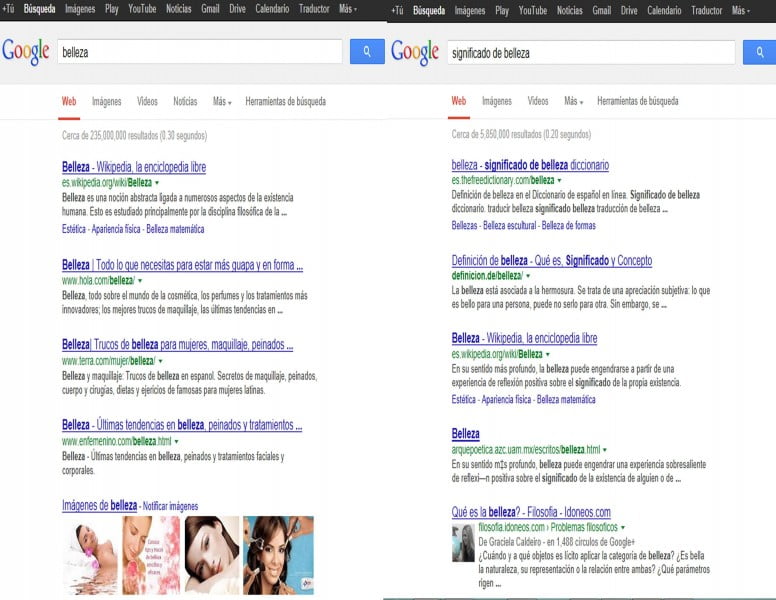
Task: Click 'Belleza matemática' sitelink in left Wikipedia result
Action: point(175,229)
